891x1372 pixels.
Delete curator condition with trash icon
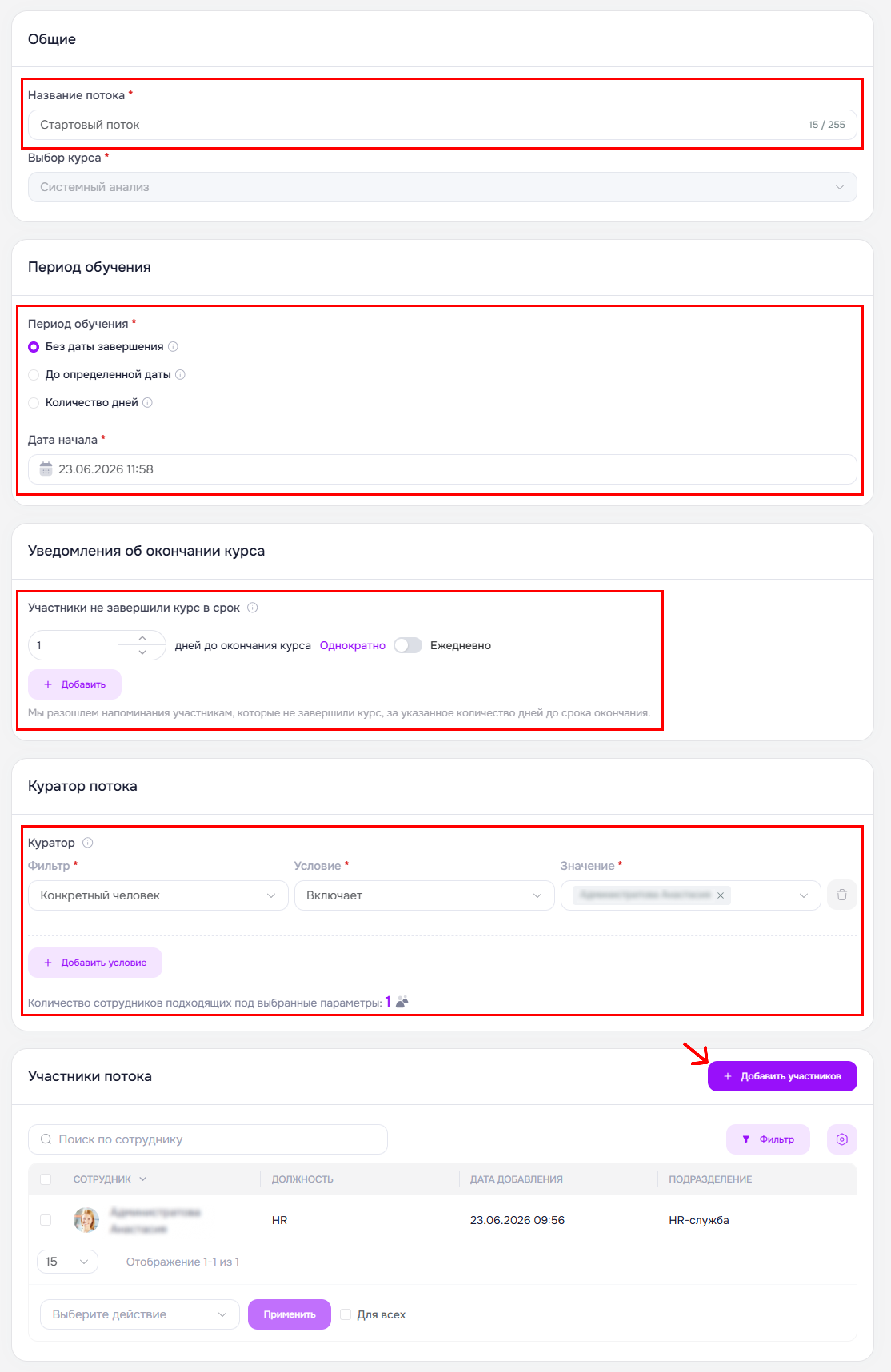click(x=841, y=895)
